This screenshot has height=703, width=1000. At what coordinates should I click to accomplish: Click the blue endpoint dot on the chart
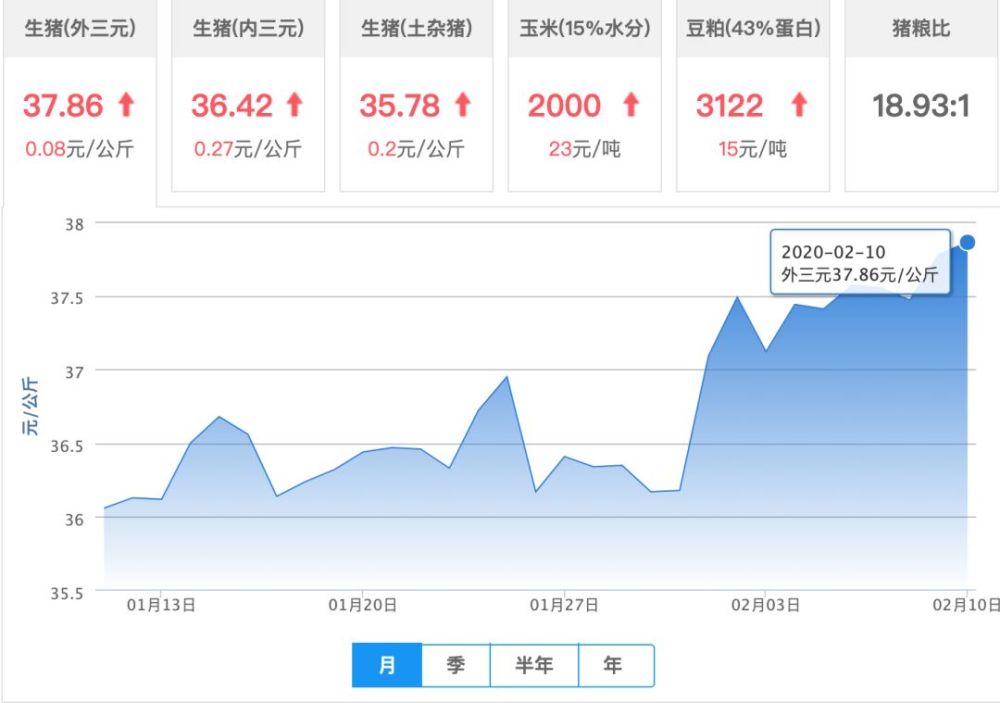(966, 241)
